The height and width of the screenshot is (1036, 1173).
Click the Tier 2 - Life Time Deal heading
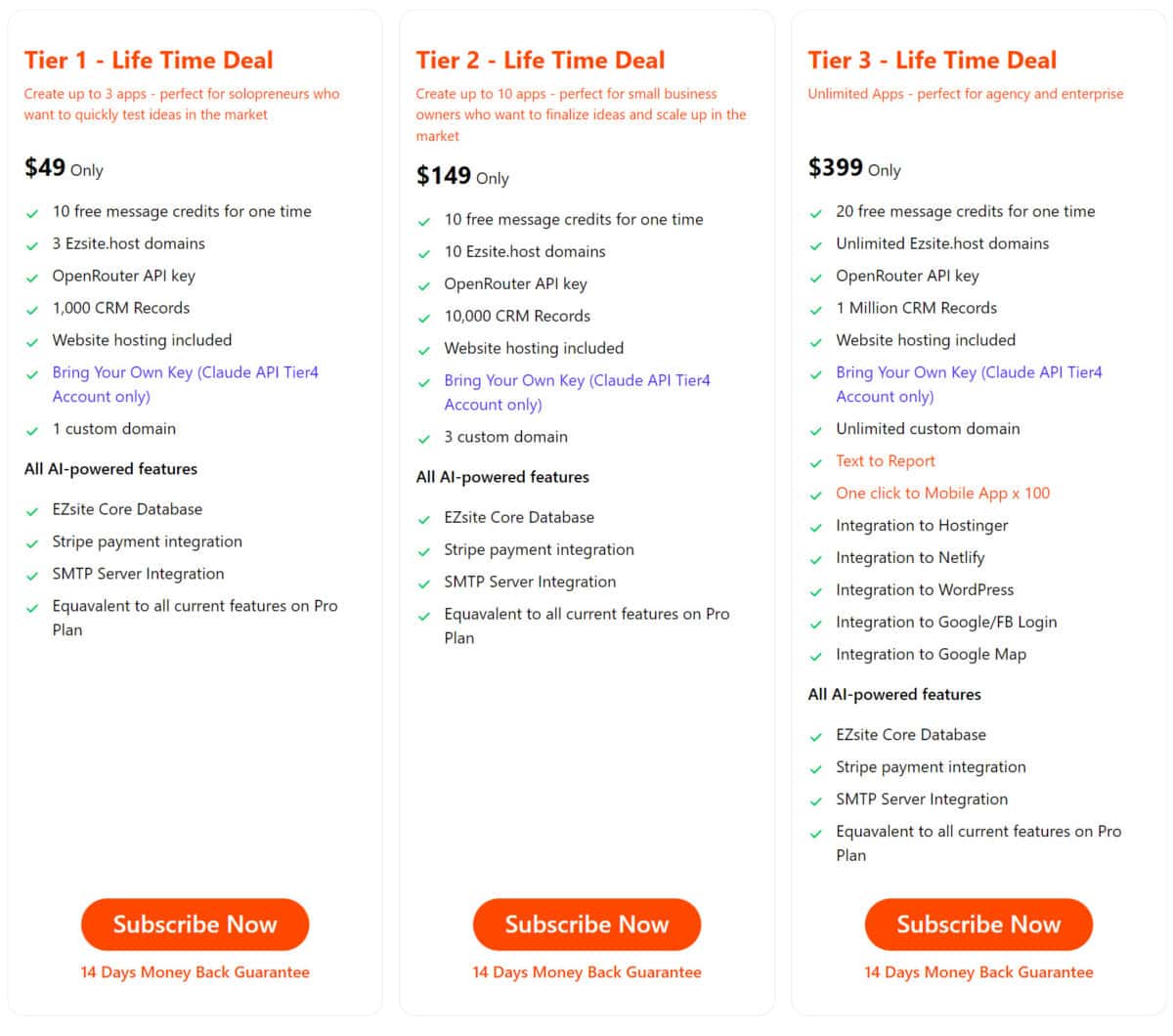541,61
